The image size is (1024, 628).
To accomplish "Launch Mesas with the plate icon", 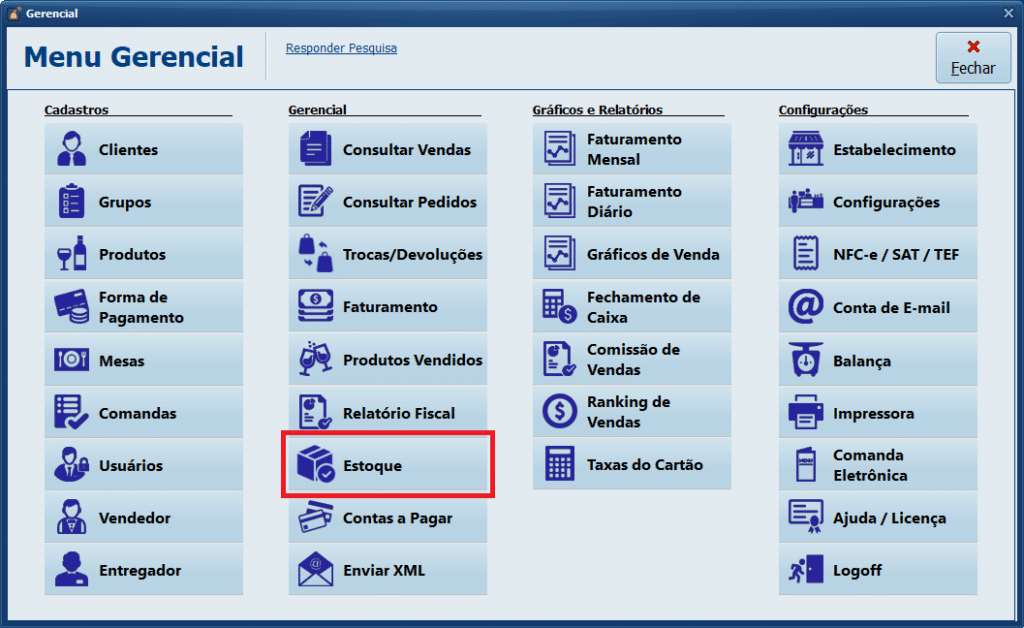I will pyautogui.click(x=71, y=361).
